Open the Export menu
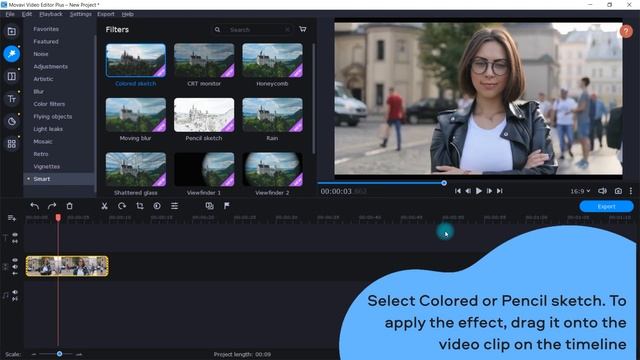The image size is (640, 360). point(106,14)
